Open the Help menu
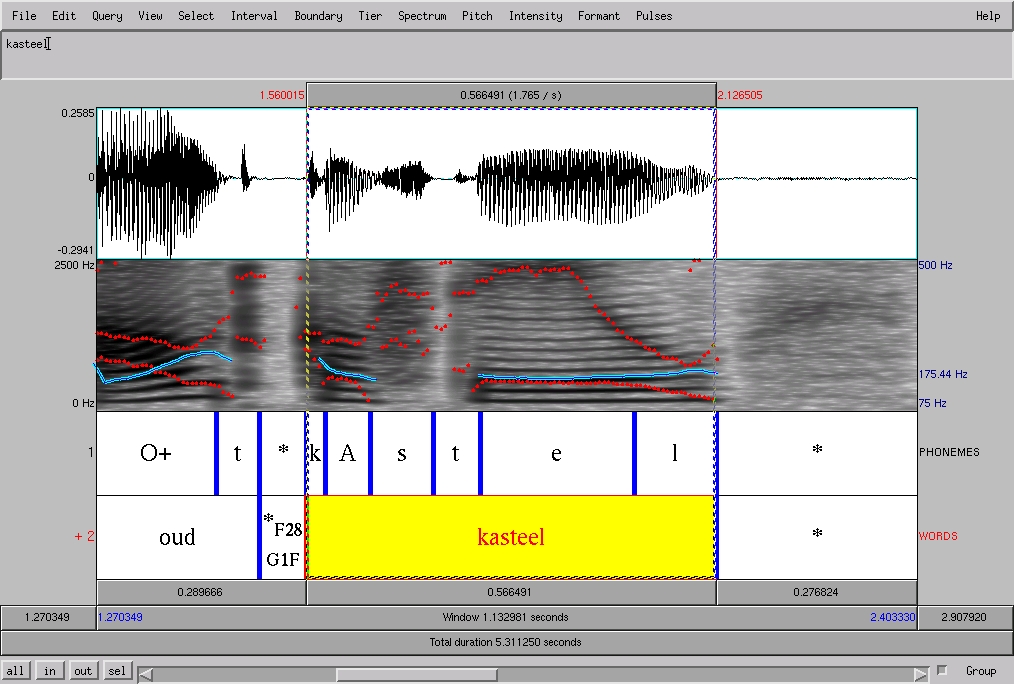 (x=988, y=16)
